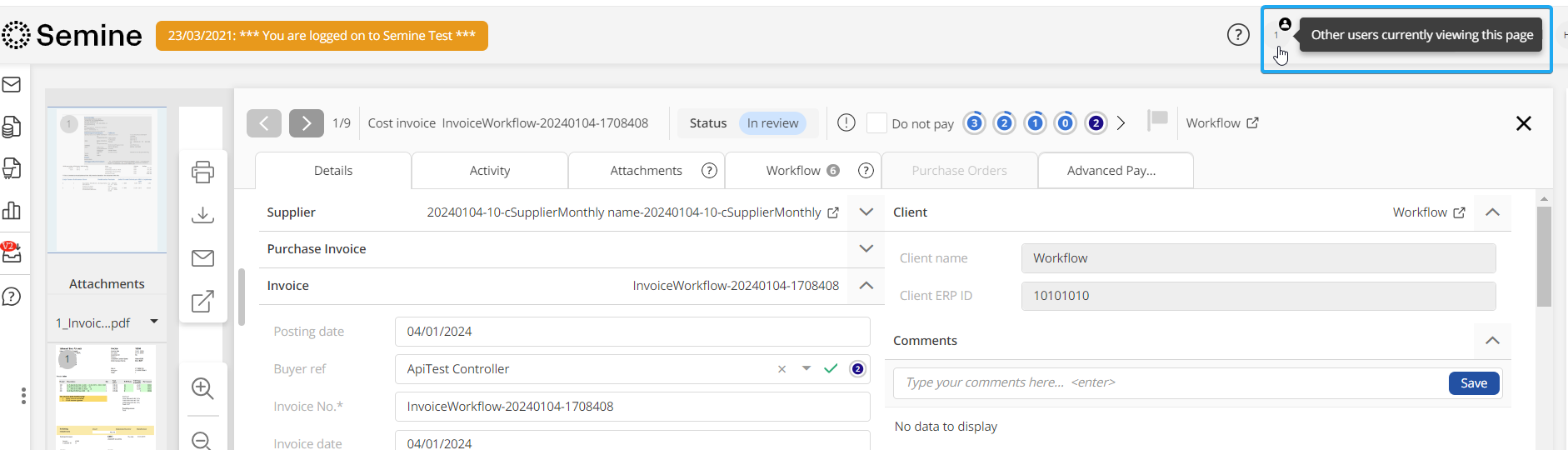1568x450 pixels.
Task: Open the statistics bar chart sidebar icon
Action: [12, 211]
